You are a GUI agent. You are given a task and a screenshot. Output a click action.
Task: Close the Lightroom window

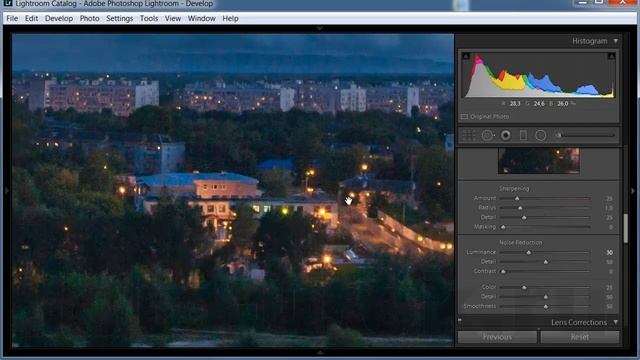622,2
